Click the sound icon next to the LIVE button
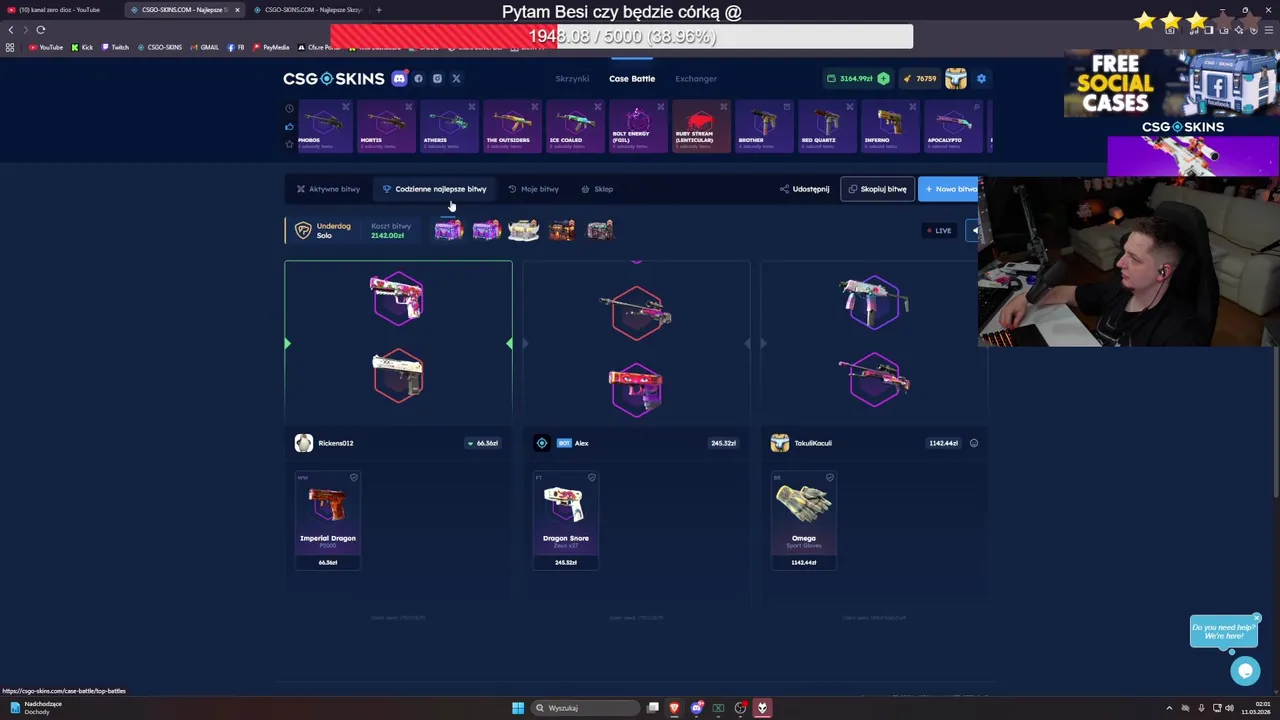The width and height of the screenshot is (1280, 720). (x=974, y=231)
